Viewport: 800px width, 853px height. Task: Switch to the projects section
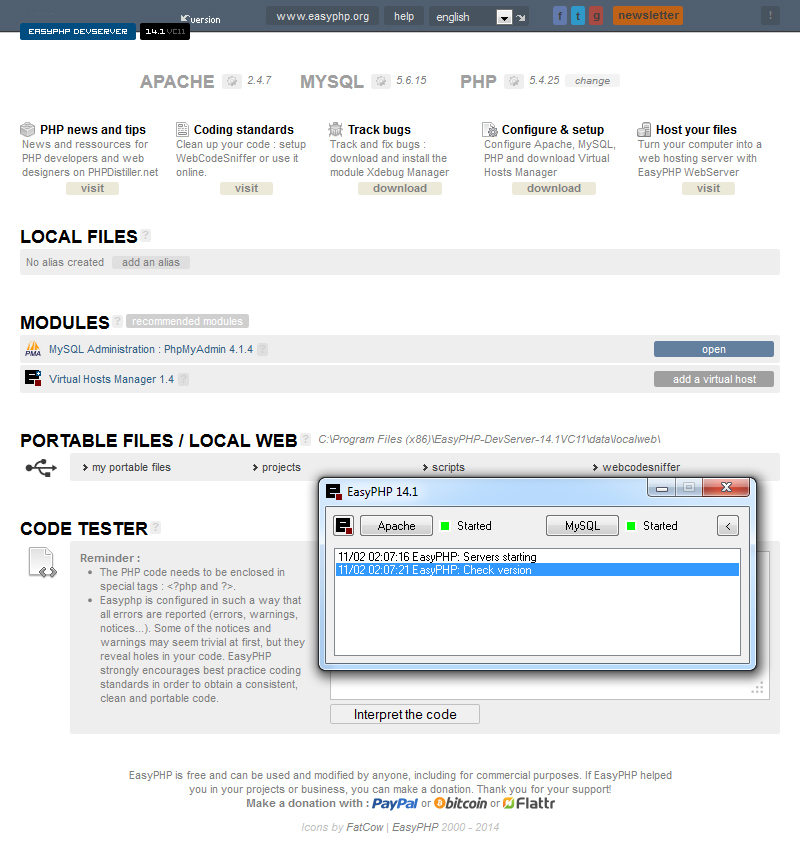[282, 466]
